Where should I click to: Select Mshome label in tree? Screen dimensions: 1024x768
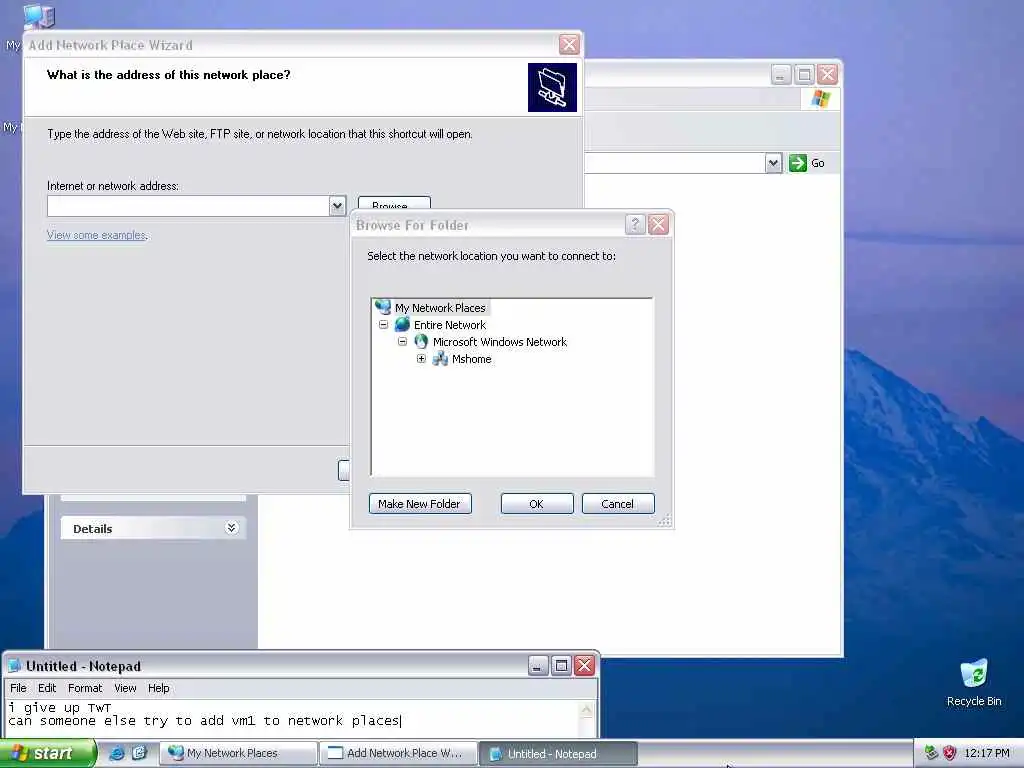click(x=472, y=359)
